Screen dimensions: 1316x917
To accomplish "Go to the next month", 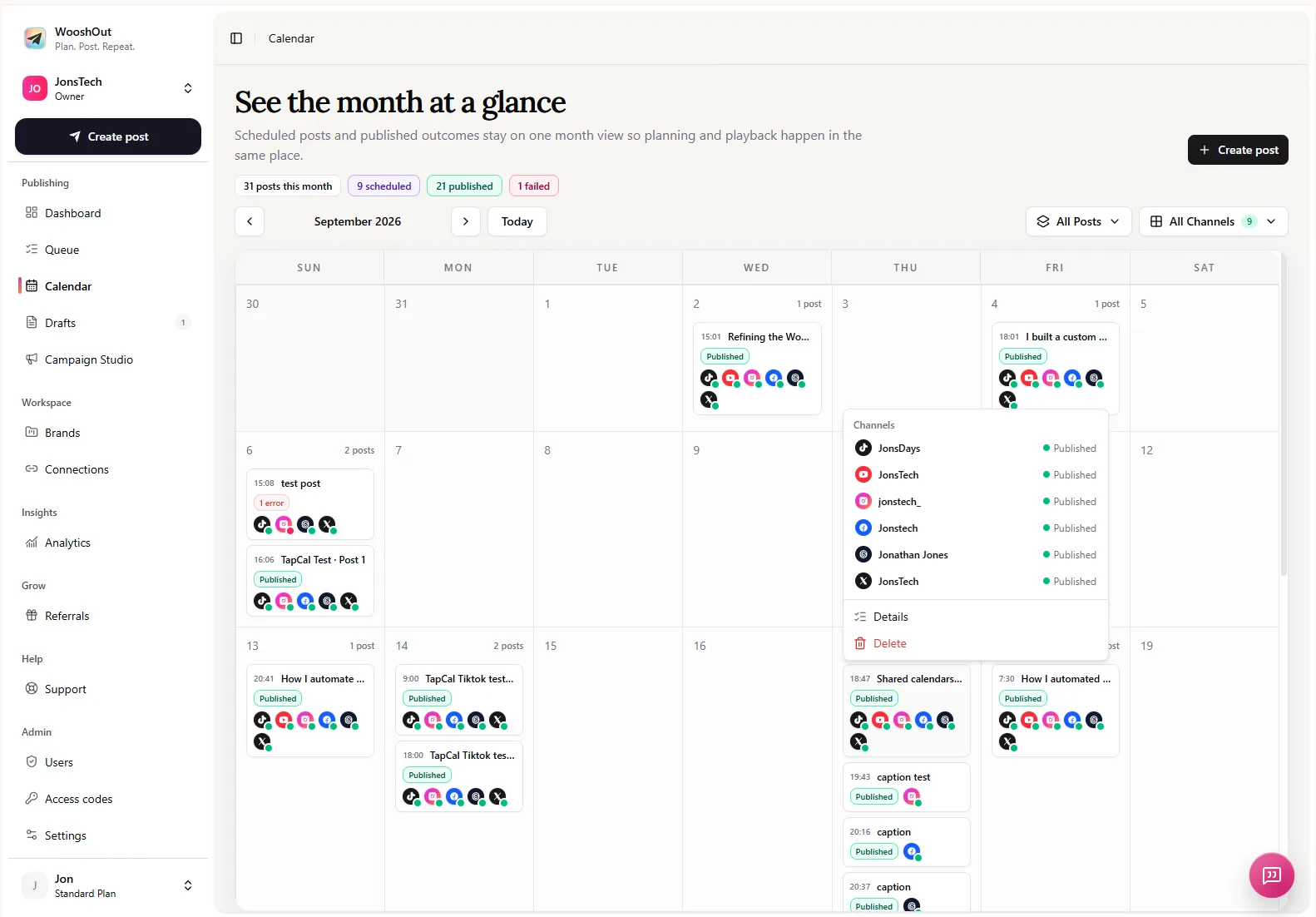I will (x=466, y=221).
